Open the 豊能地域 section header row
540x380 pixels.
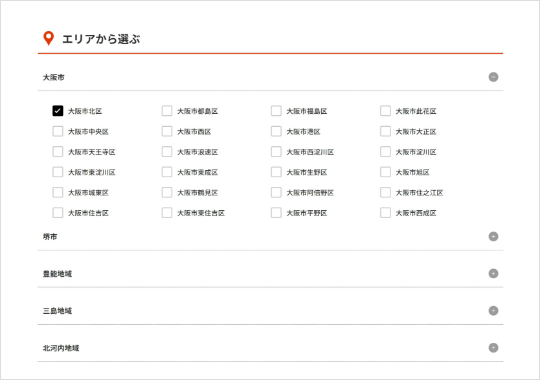[x=270, y=274]
